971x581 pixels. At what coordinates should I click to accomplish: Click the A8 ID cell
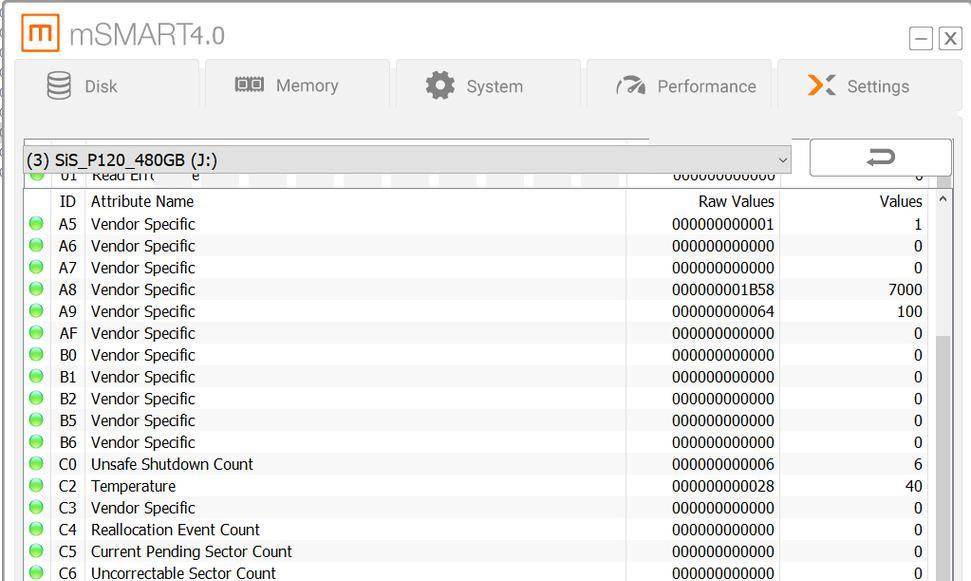67,290
